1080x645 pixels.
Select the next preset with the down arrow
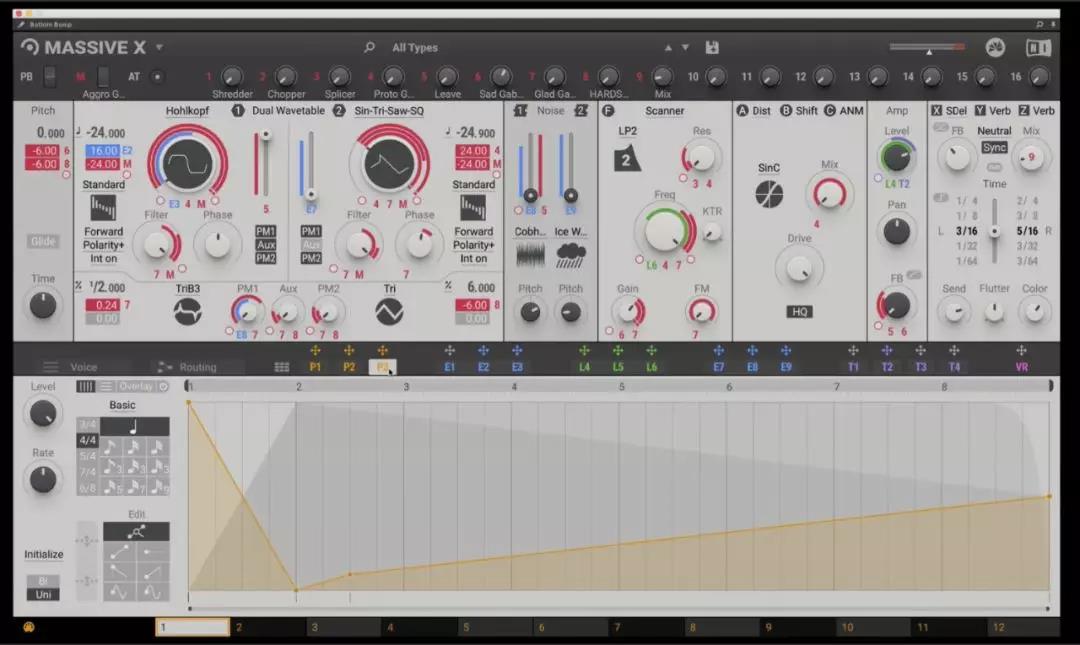point(685,48)
